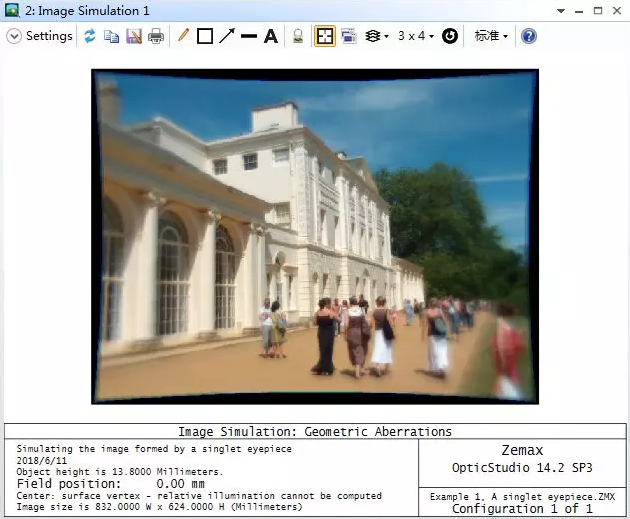Click the Settings label
630x519 pixels.
(49, 36)
